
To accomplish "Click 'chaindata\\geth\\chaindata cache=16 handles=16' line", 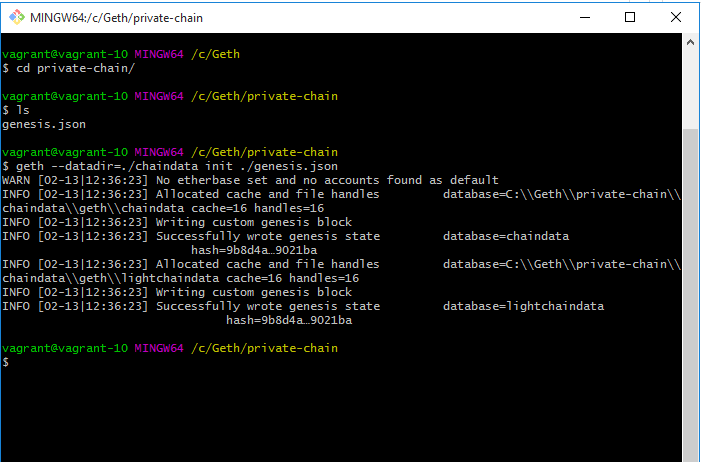I will pyautogui.click(x=163, y=208).
